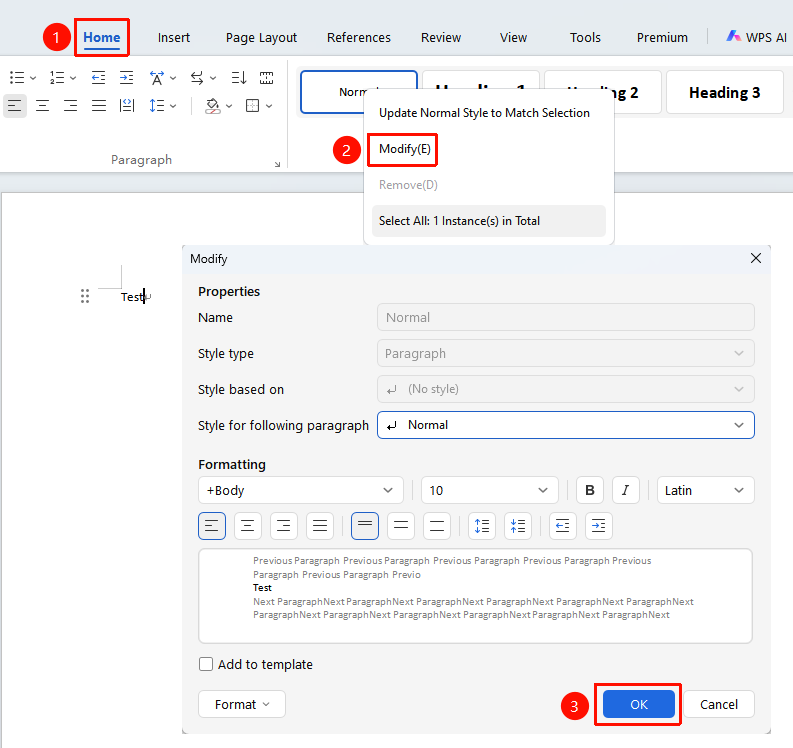Open the View tab
793x748 pixels.
click(x=513, y=37)
